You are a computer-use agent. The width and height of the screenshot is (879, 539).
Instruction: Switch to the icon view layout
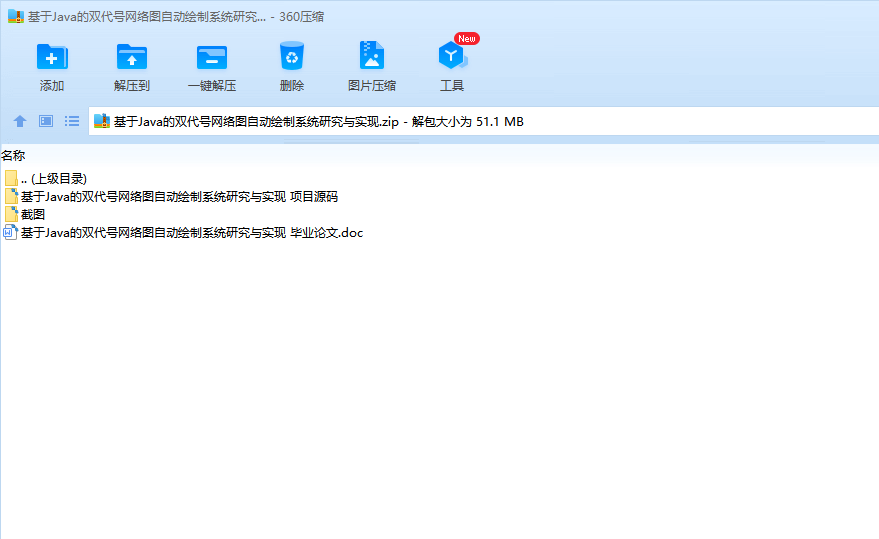(46, 121)
